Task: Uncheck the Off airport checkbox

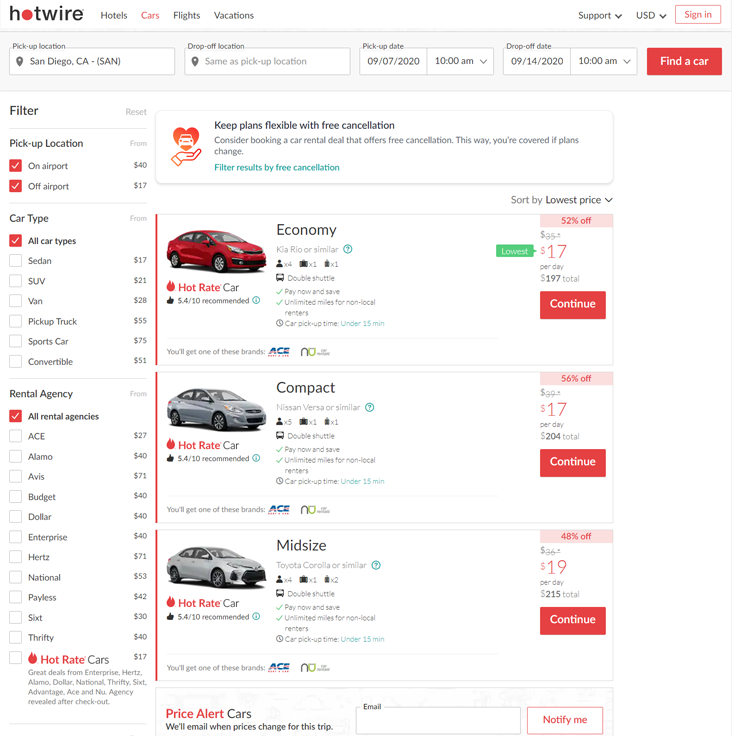Action: pyautogui.click(x=15, y=186)
